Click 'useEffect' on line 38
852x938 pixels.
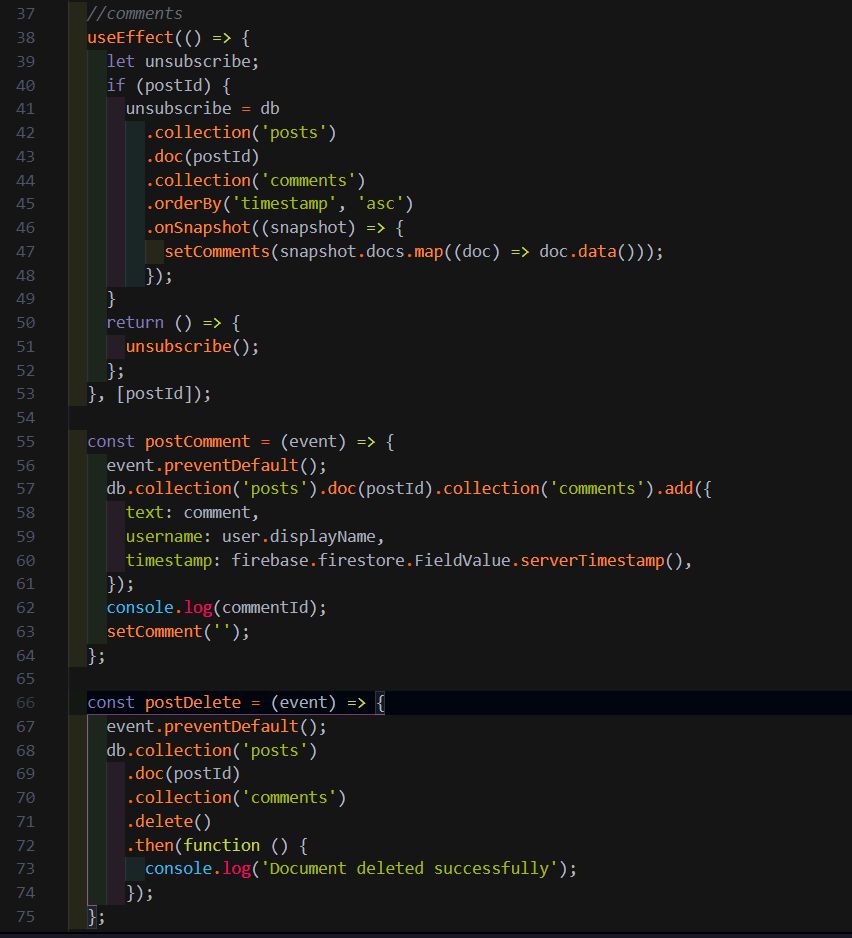(x=130, y=37)
